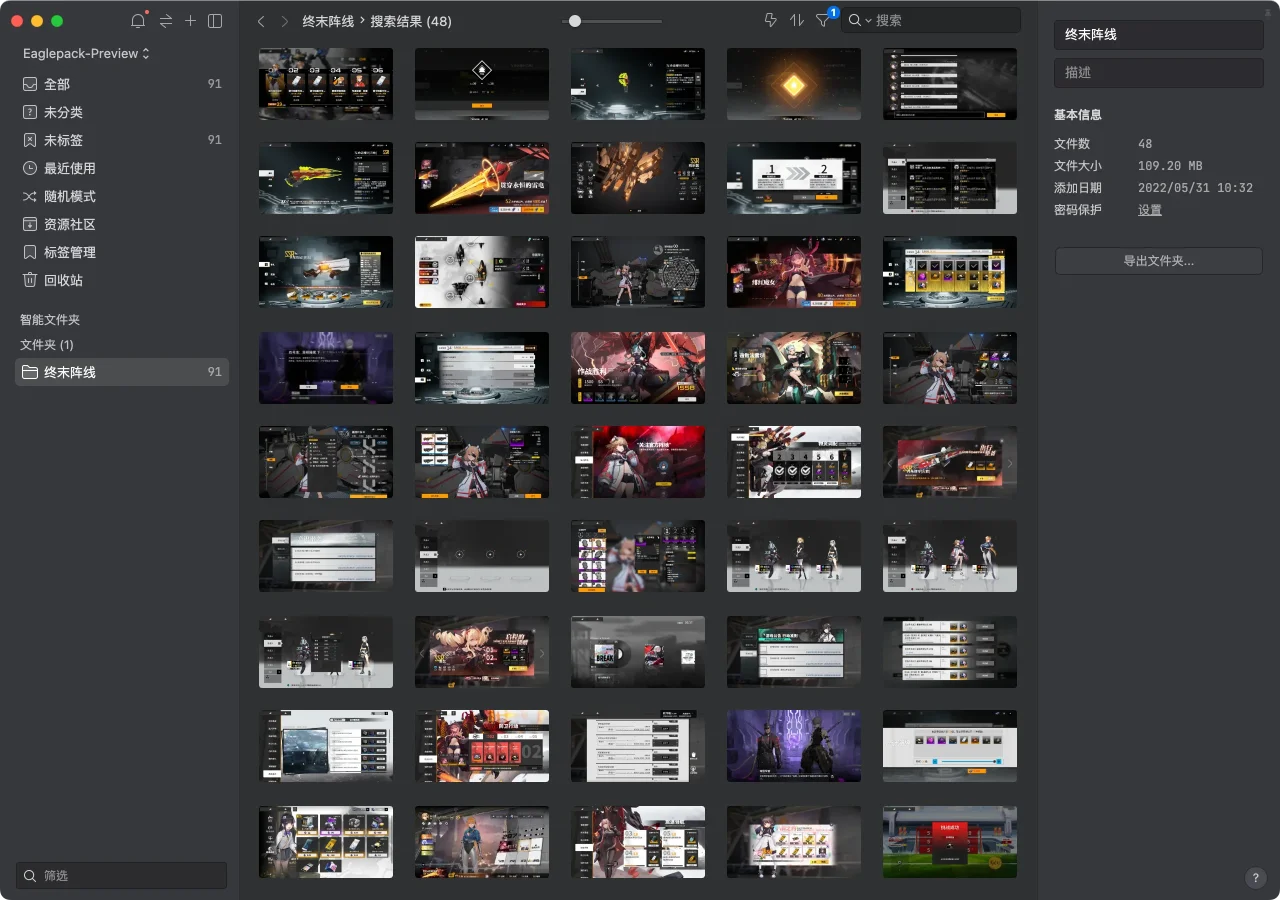Image resolution: width=1280 pixels, height=900 pixels.
Task: Click the lightning quick action icon
Action: point(770,20)
